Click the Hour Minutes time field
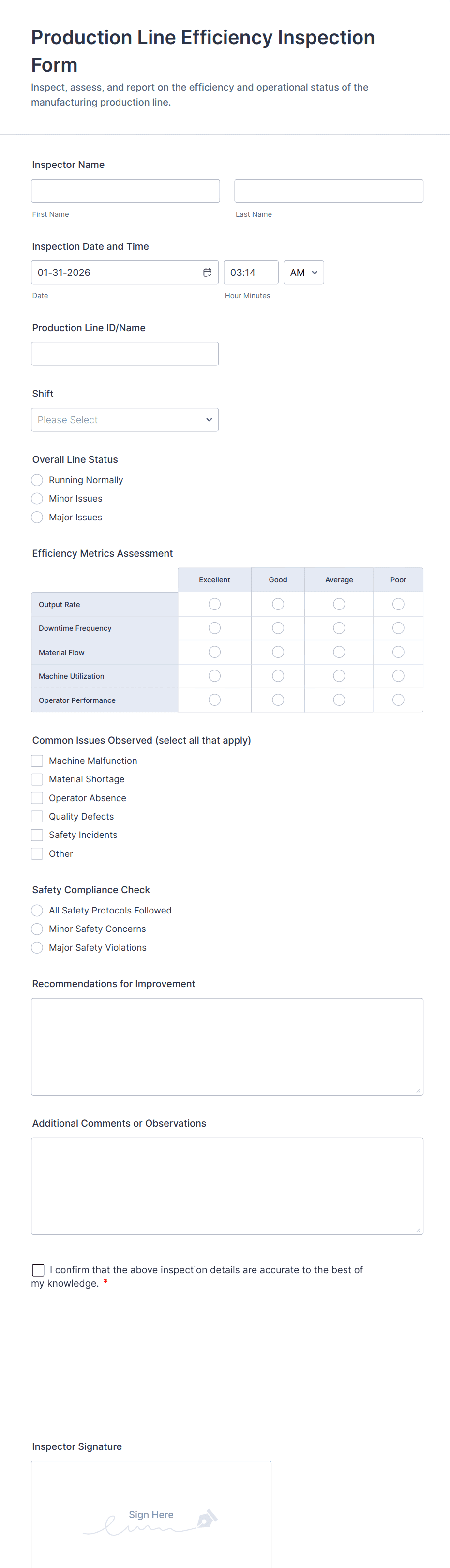The height and width of the screenshot is (1568, 450). pyautogui.click(x=251, y=272)
